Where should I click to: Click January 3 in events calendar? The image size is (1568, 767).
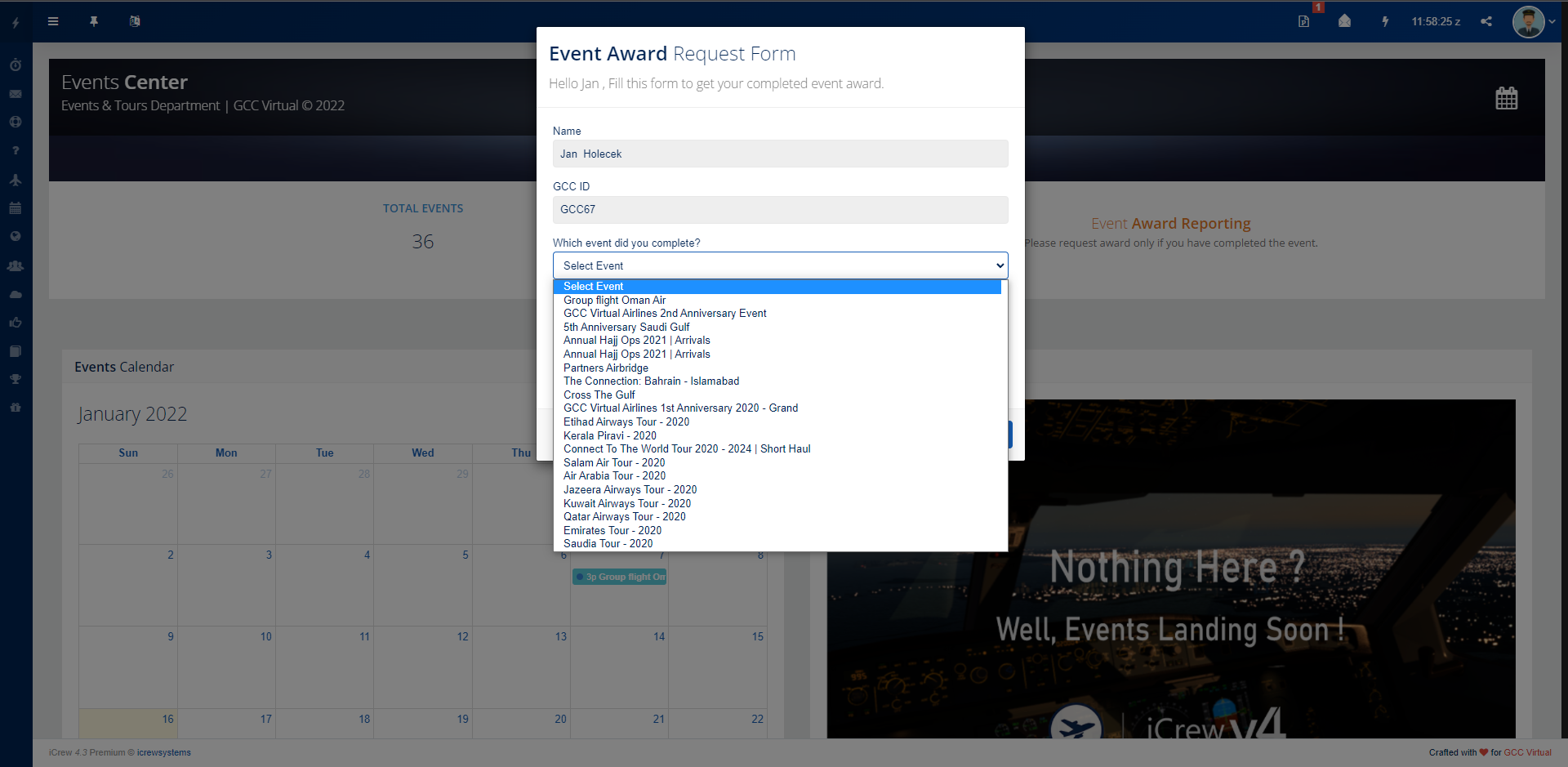226,585
